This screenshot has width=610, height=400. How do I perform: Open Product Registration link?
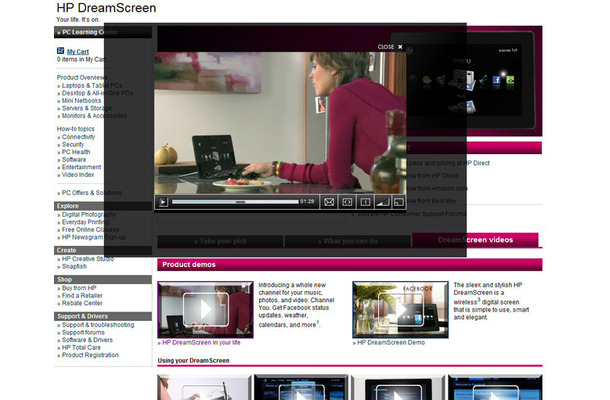[90, 355]
